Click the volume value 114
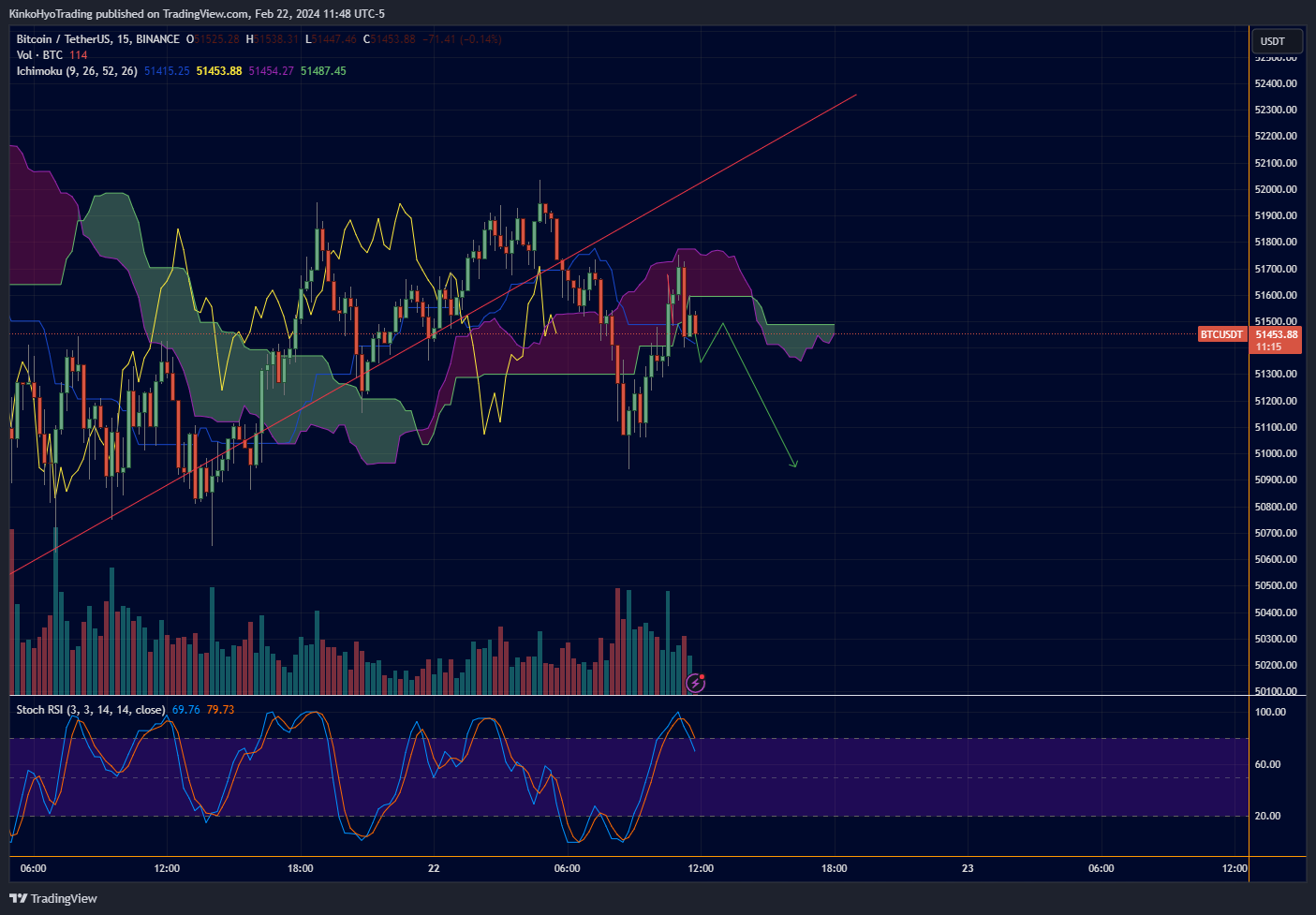 [78, 55]
